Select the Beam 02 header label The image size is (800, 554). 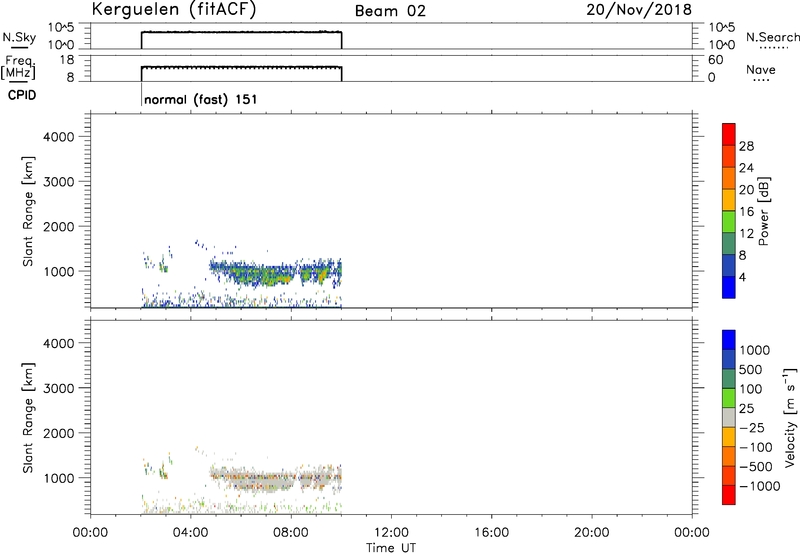pos(390,11)
